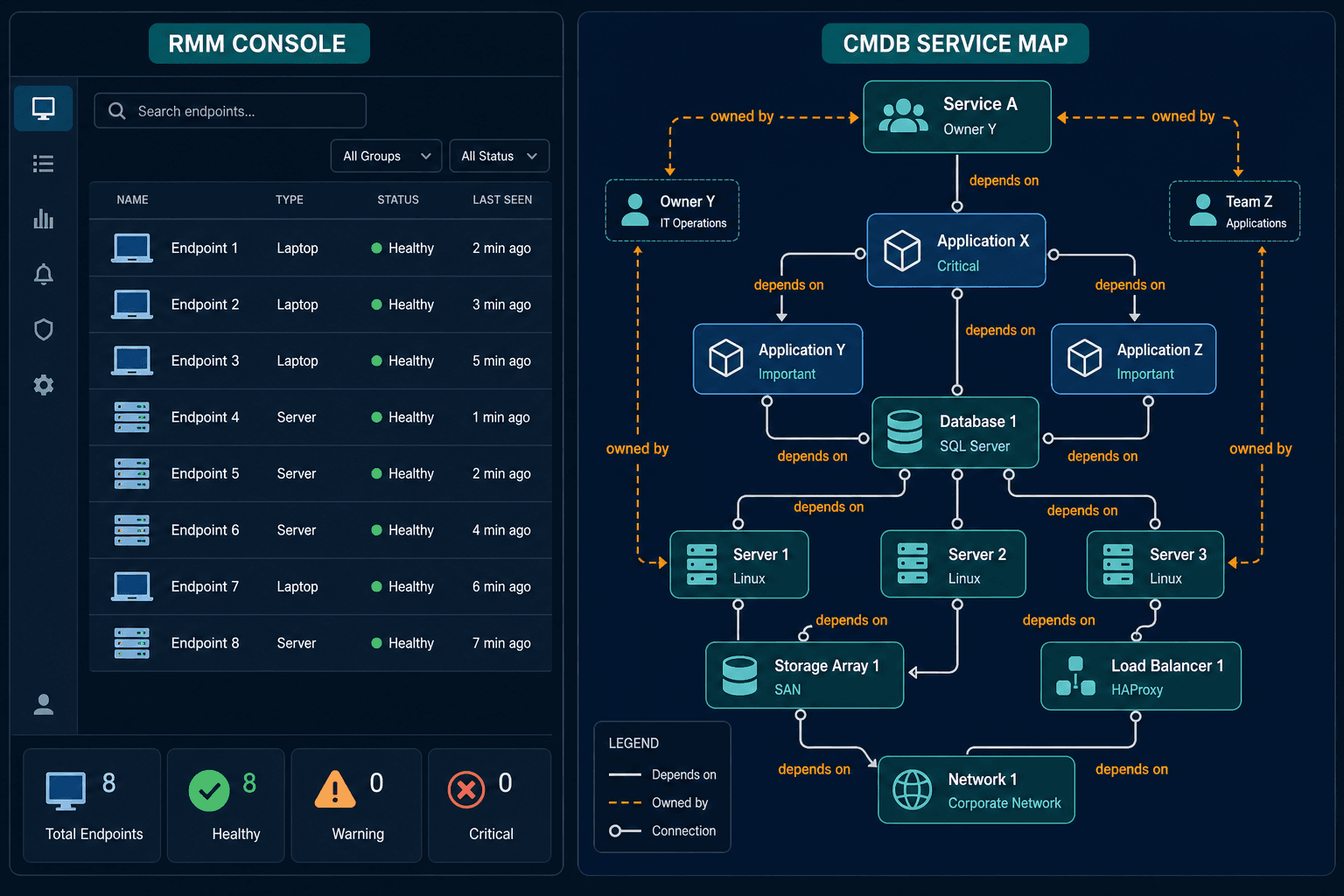Image resolution: width=1344 pixels, height=896 pixels.
Task: Select the Application Z node
Action: coord(1134,360)
